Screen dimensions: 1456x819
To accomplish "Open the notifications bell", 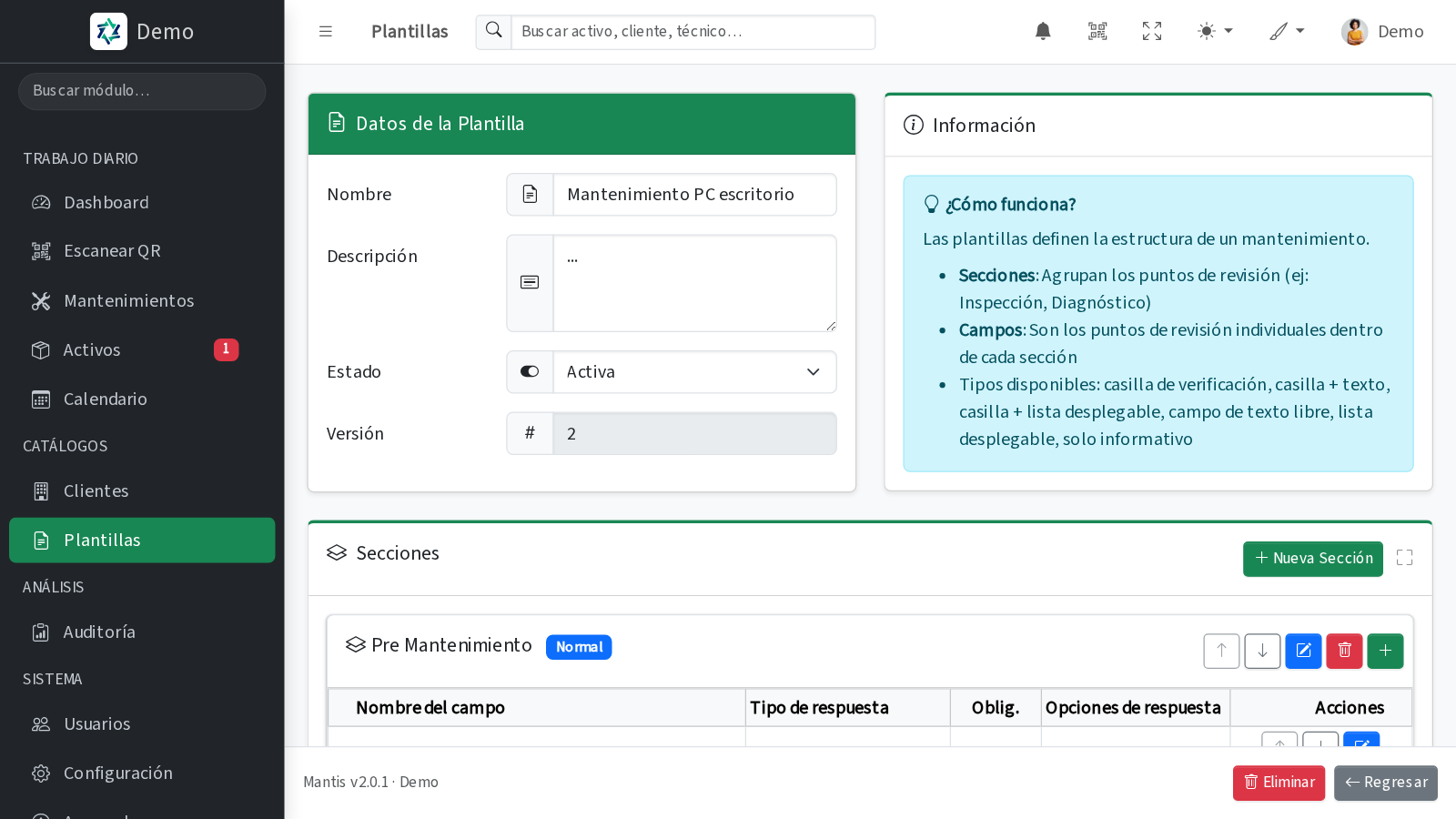I will click(x=1043, y=32).
